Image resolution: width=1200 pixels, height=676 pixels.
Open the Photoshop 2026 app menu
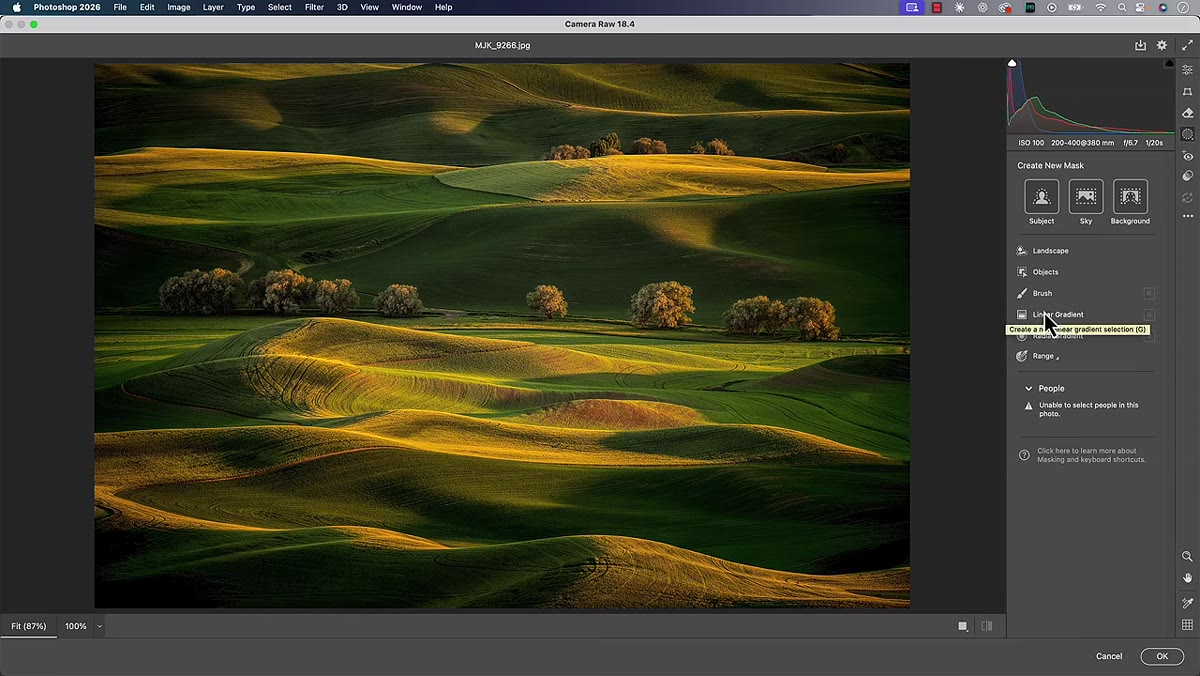(x=68, y=7)
